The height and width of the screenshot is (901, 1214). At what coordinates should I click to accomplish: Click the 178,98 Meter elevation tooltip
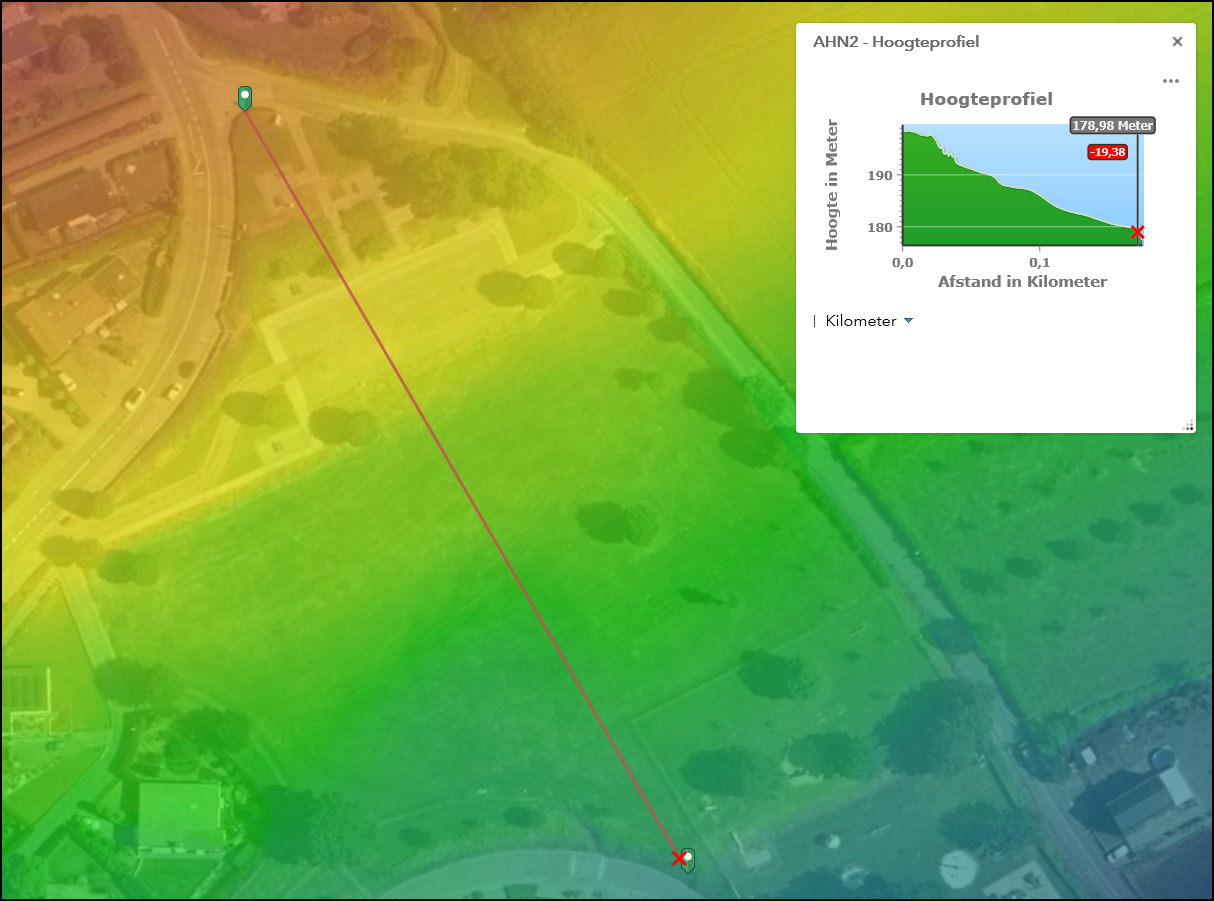[1112, 125]
